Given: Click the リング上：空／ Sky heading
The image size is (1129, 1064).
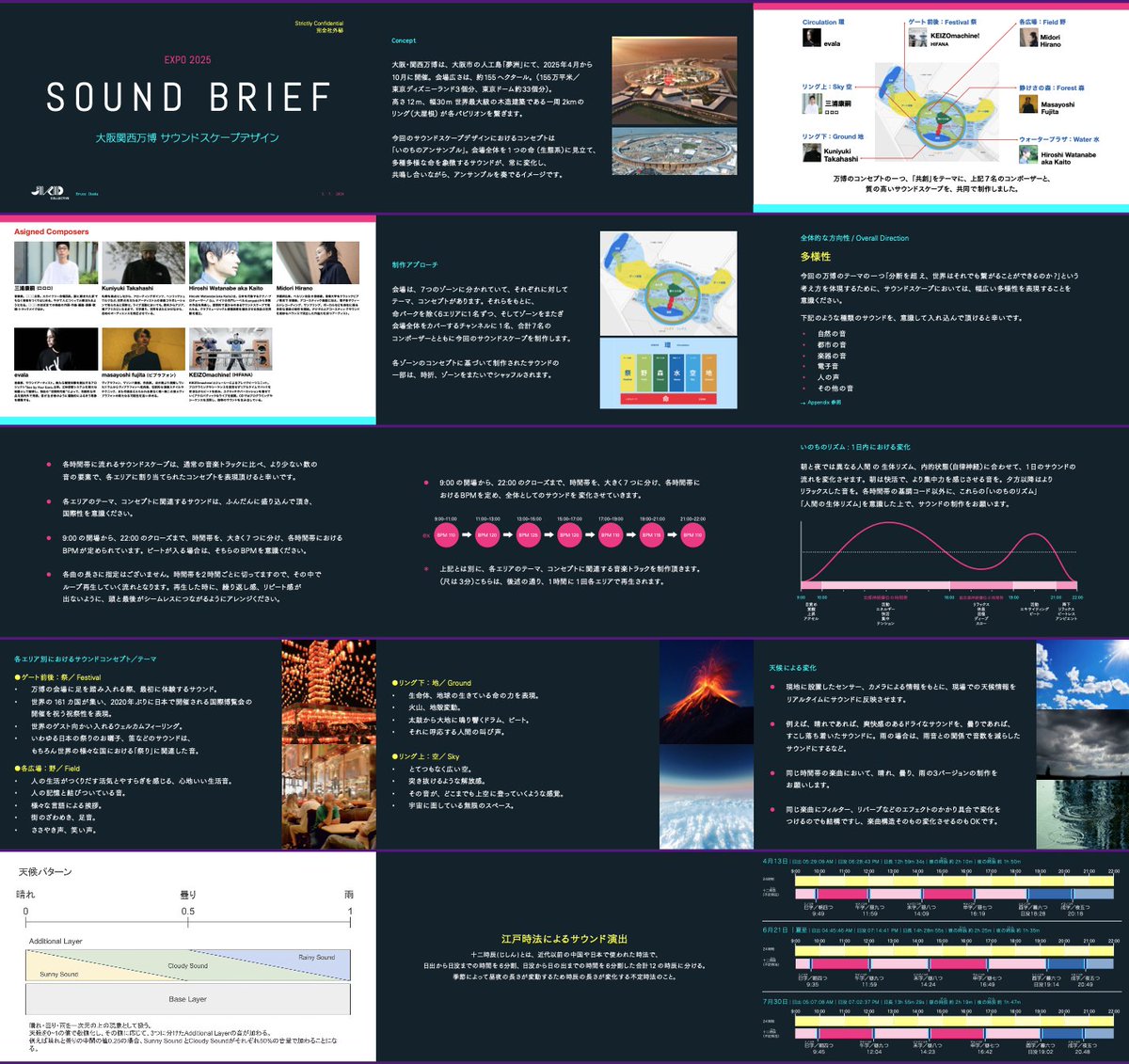Looking at the screenshot, I should 426,756.
